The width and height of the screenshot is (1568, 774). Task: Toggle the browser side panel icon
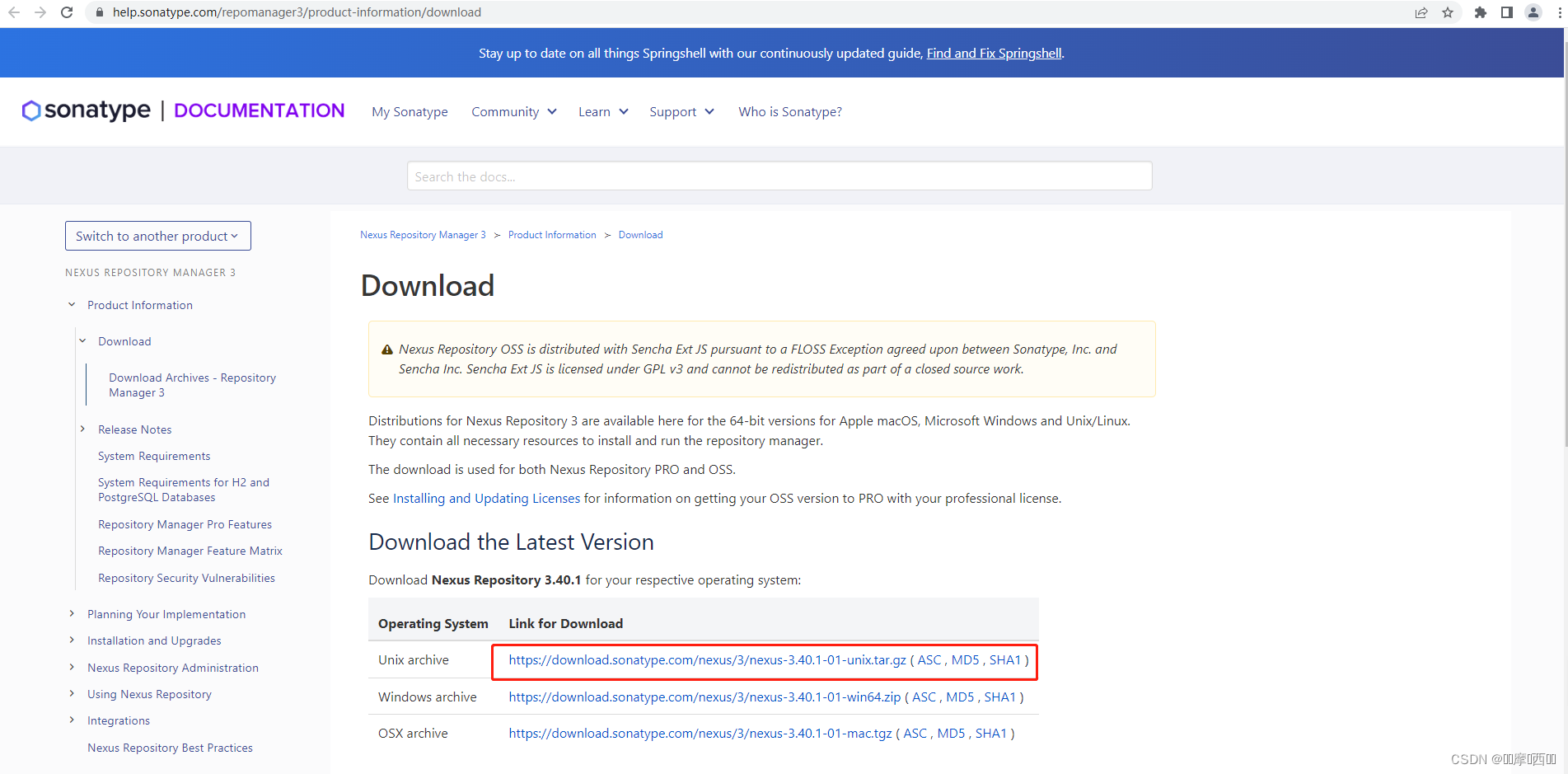pyautogui.click(x=1507, y=12)
